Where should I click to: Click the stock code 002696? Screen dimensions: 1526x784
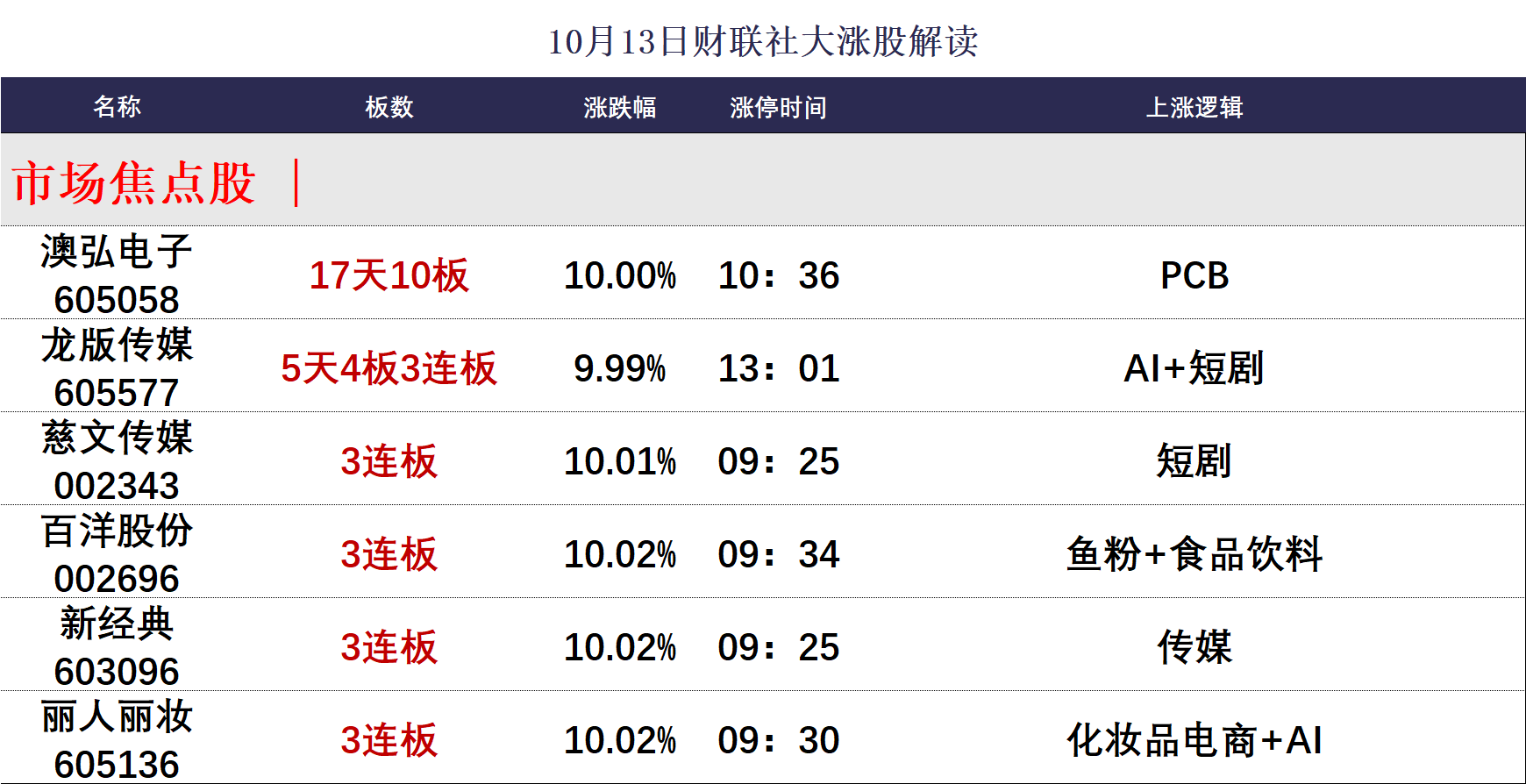[117, 579]
